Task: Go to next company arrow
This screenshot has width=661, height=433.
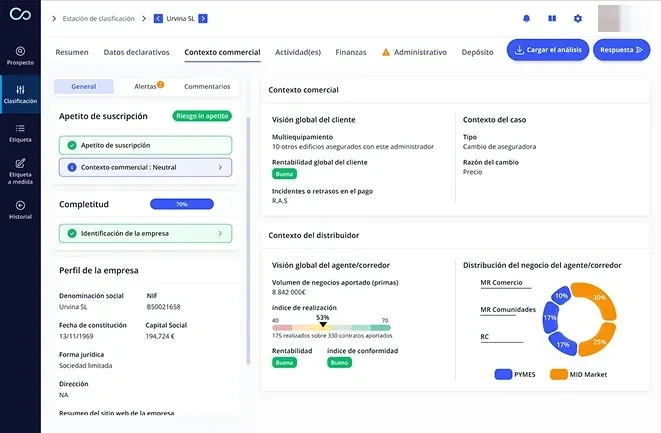Action: [203, 19]
